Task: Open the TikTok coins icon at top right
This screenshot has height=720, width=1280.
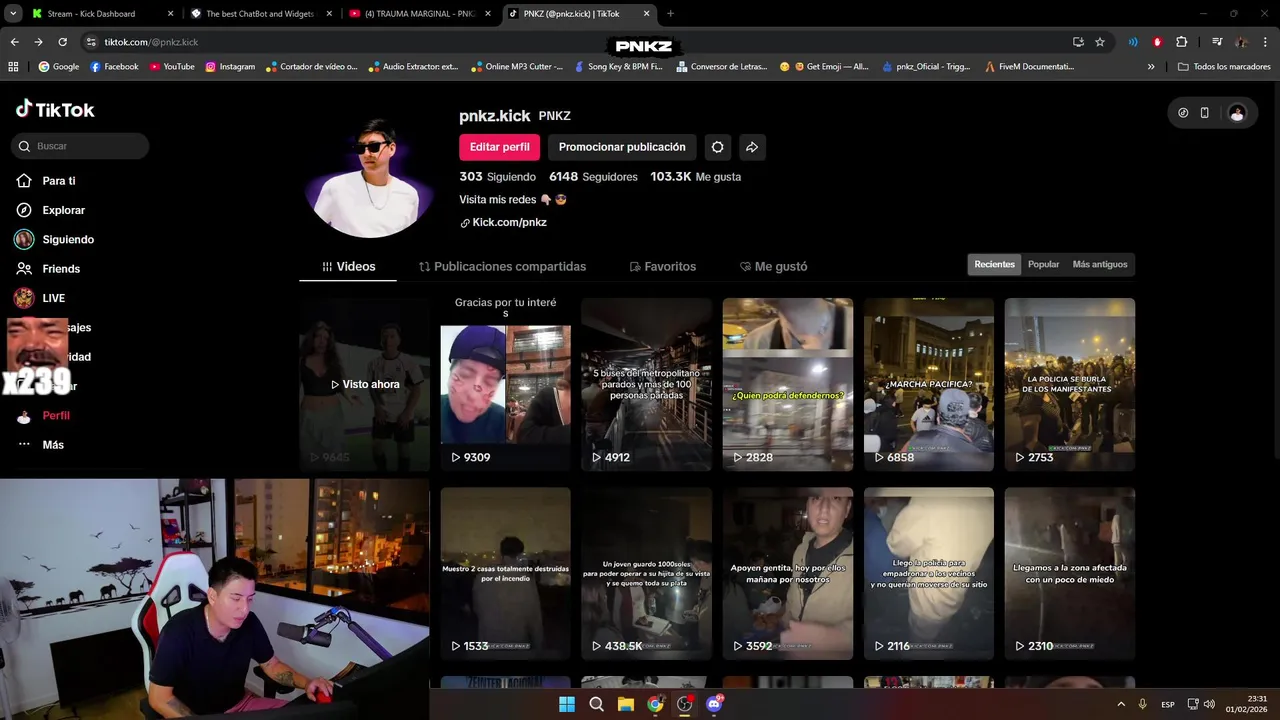Action: [1183, 113]
